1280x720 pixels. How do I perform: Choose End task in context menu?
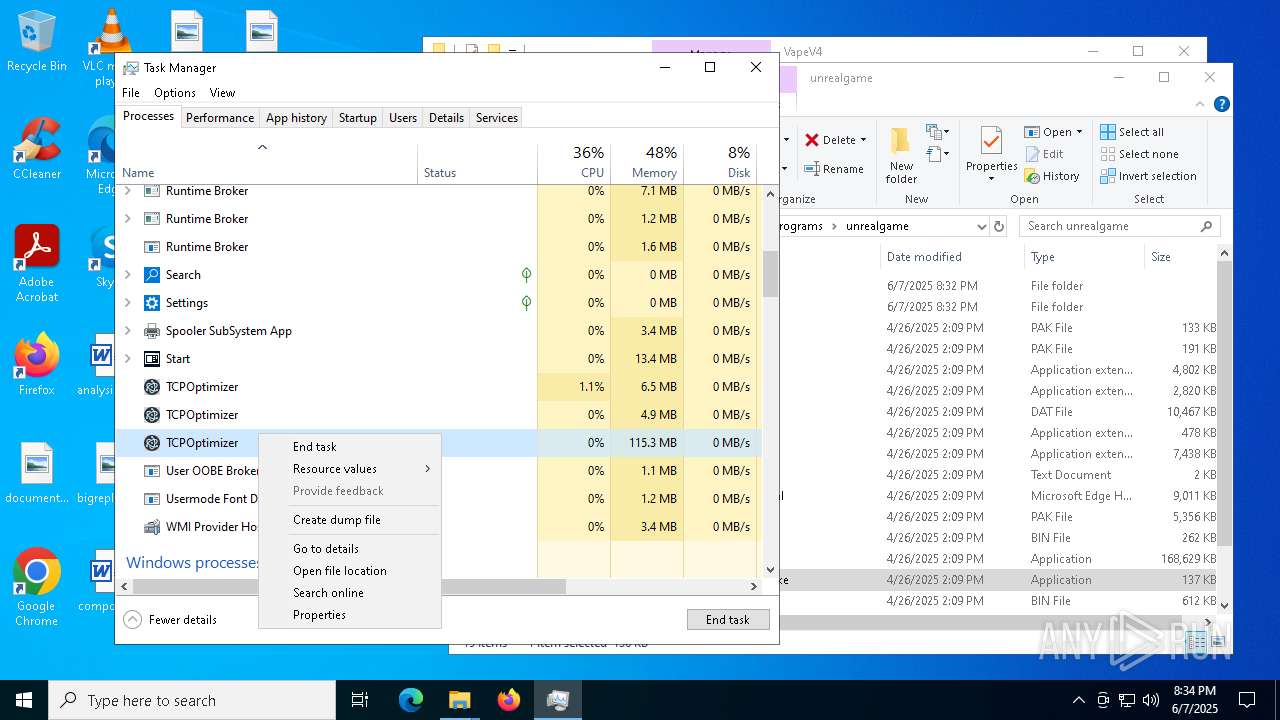350,447
